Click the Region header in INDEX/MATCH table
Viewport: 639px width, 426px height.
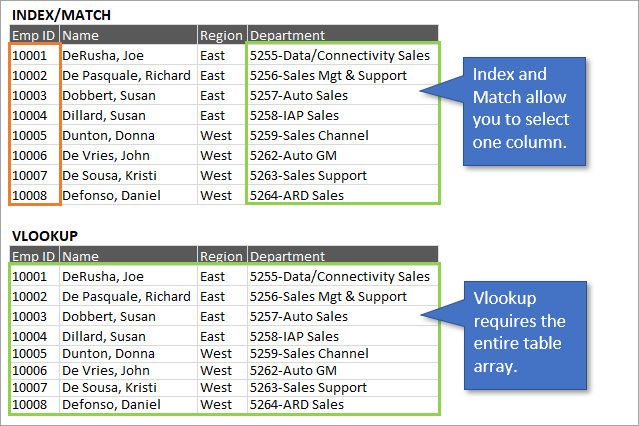click(220, 35)
